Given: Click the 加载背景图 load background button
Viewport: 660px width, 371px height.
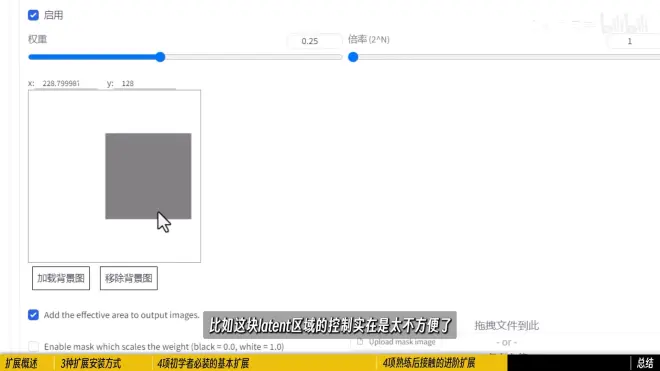Looking at the screenshot, I should 61,278.
